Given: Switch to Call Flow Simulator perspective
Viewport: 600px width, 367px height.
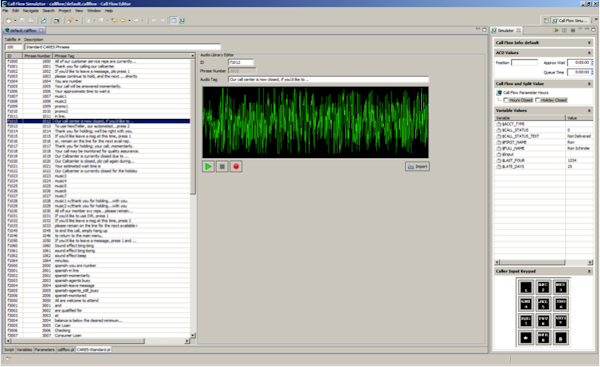Looking at the screenshot, I should coord(570,20).
